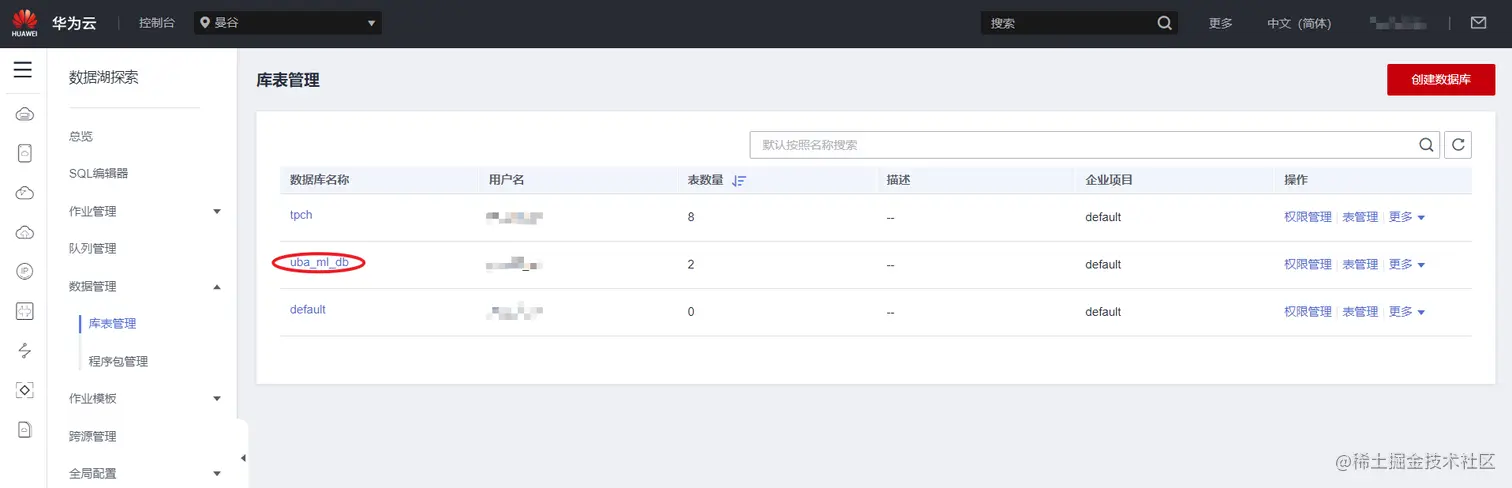
Task: Click the 数据库名称 column header
Action: point(319,181)
